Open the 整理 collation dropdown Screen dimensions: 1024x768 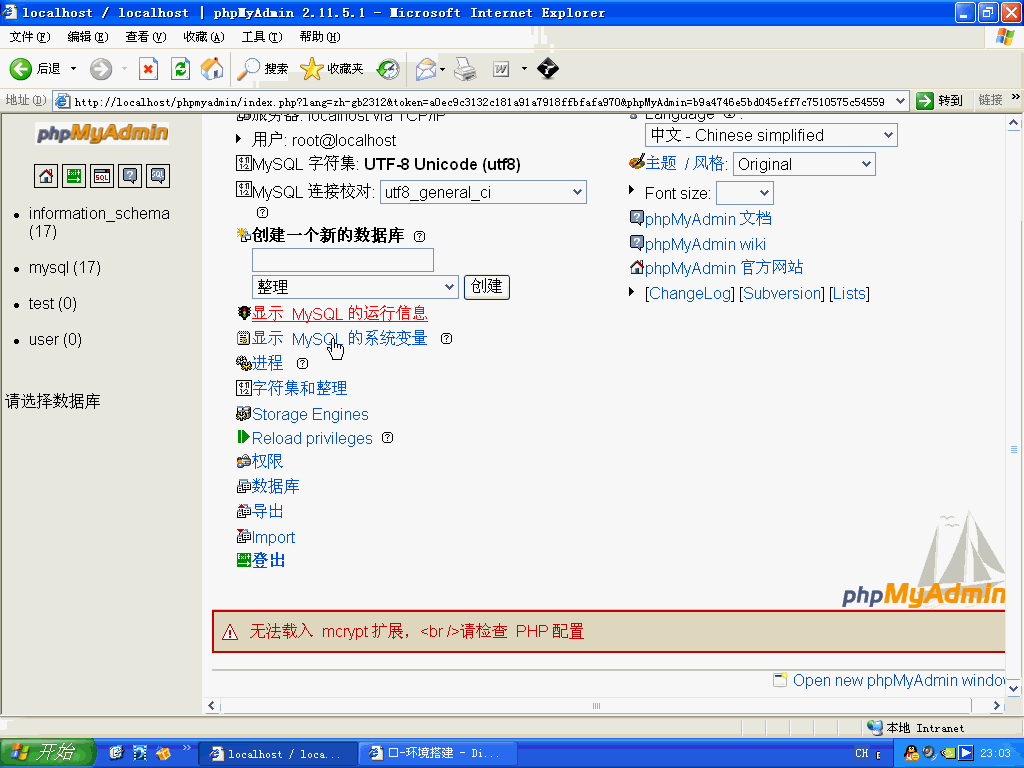point(355,287)
